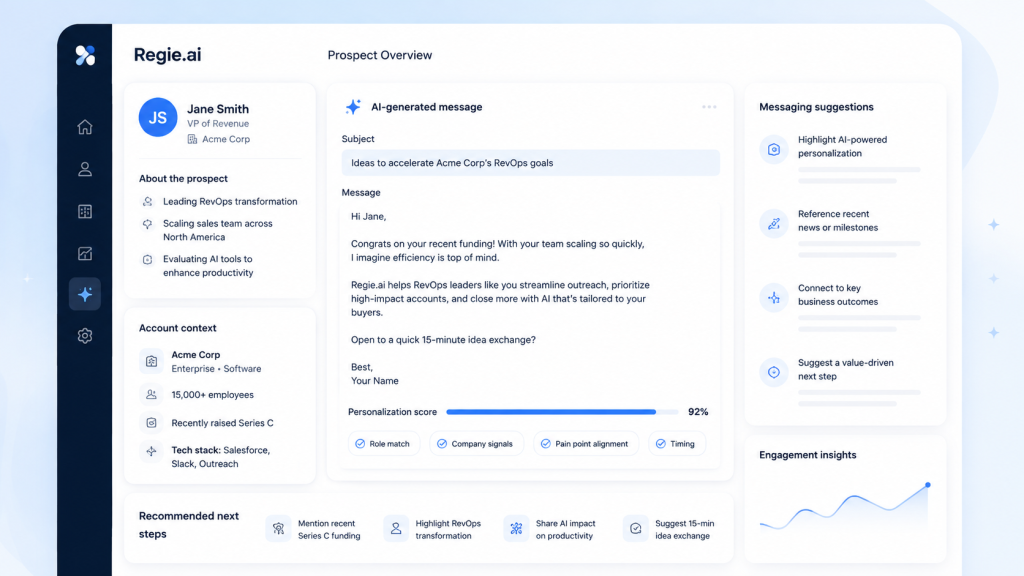Choose Reference recent news or milestones suggestion

840,232
